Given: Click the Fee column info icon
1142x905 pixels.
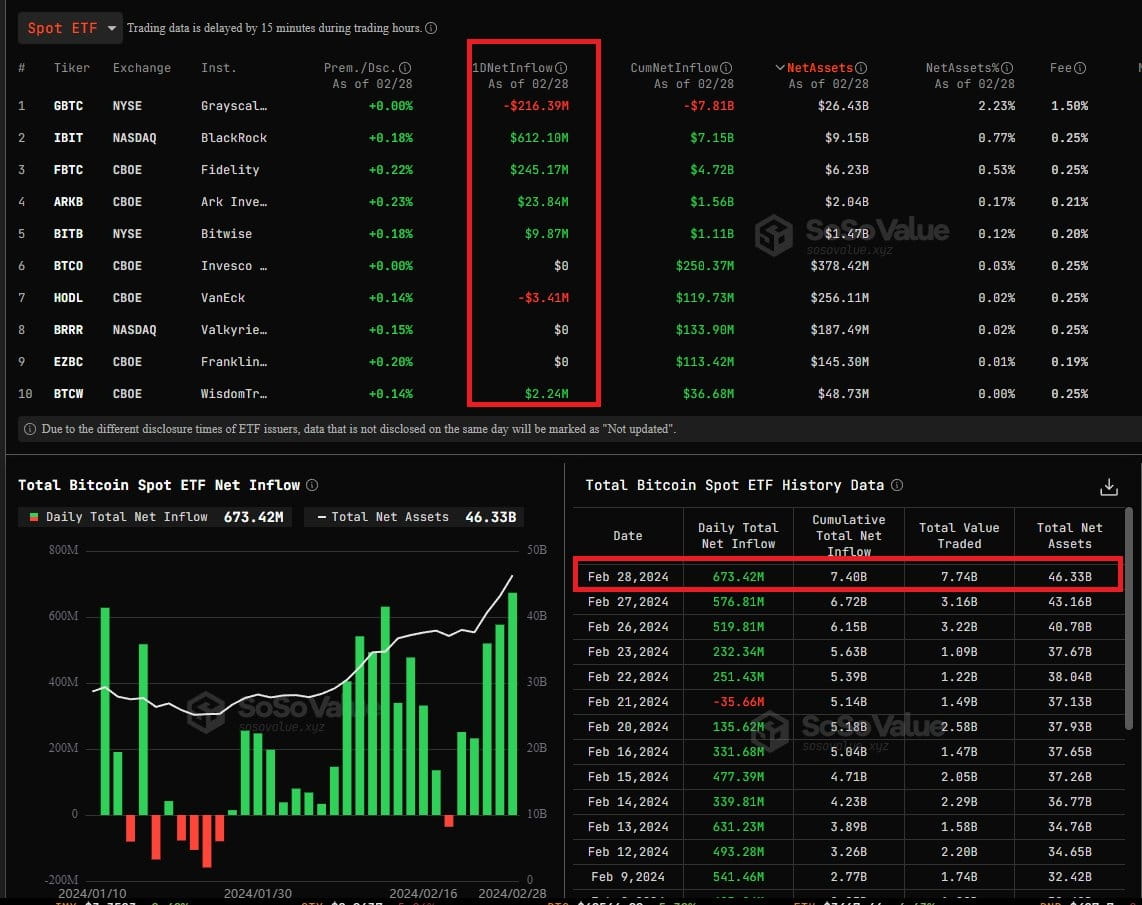Looking at the screenshot, I should coord(1081,67).
